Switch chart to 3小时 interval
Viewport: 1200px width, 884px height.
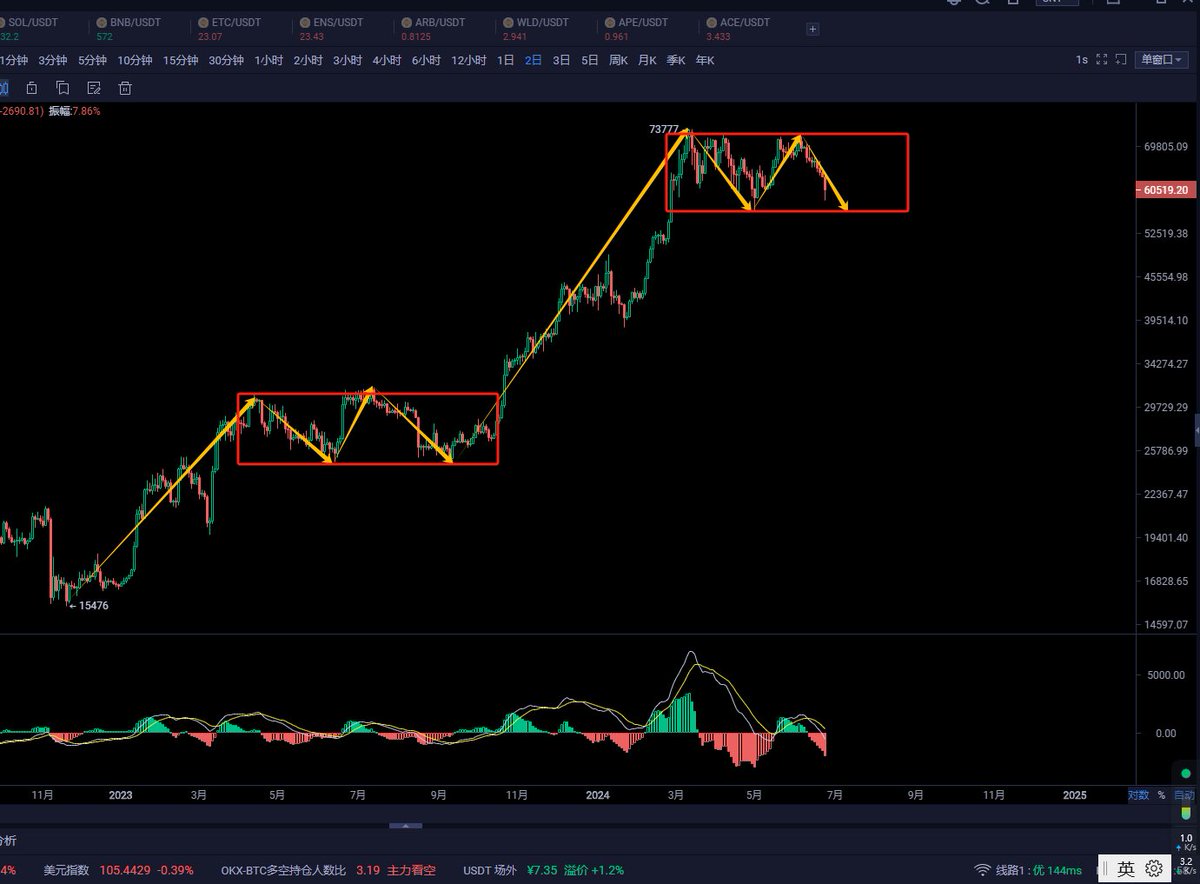tap(347, 60)
